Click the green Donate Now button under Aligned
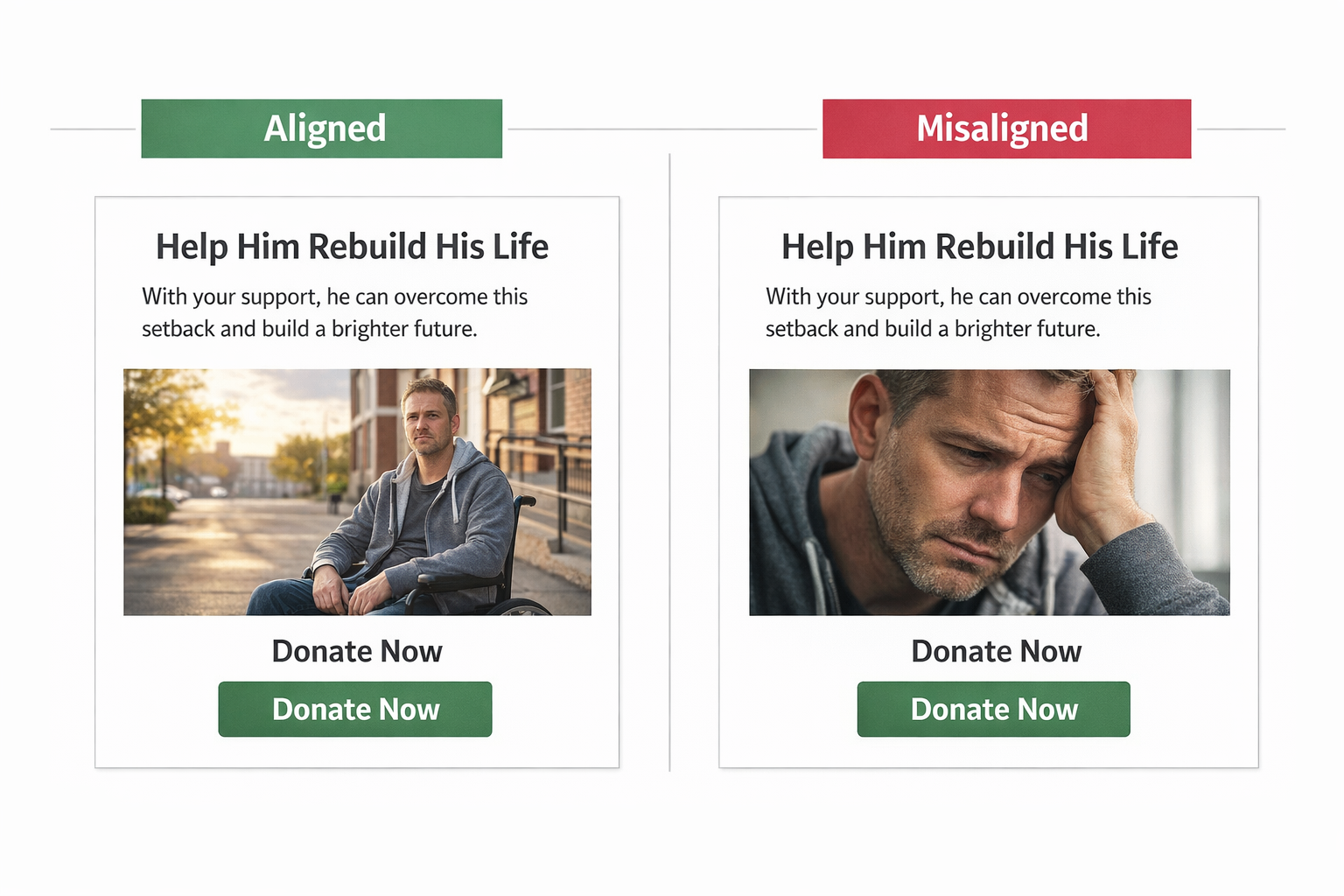This screenshot has width=1344, height=896. pyautogui.click(x=355, y=709)
